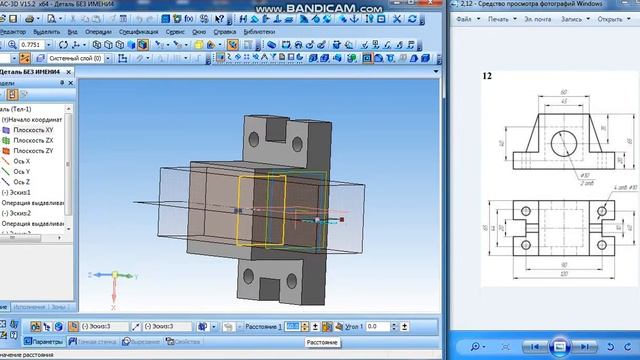
Task: Select Wireframe display mode icon
Action: pyautogui.click(x=97, y=44)
